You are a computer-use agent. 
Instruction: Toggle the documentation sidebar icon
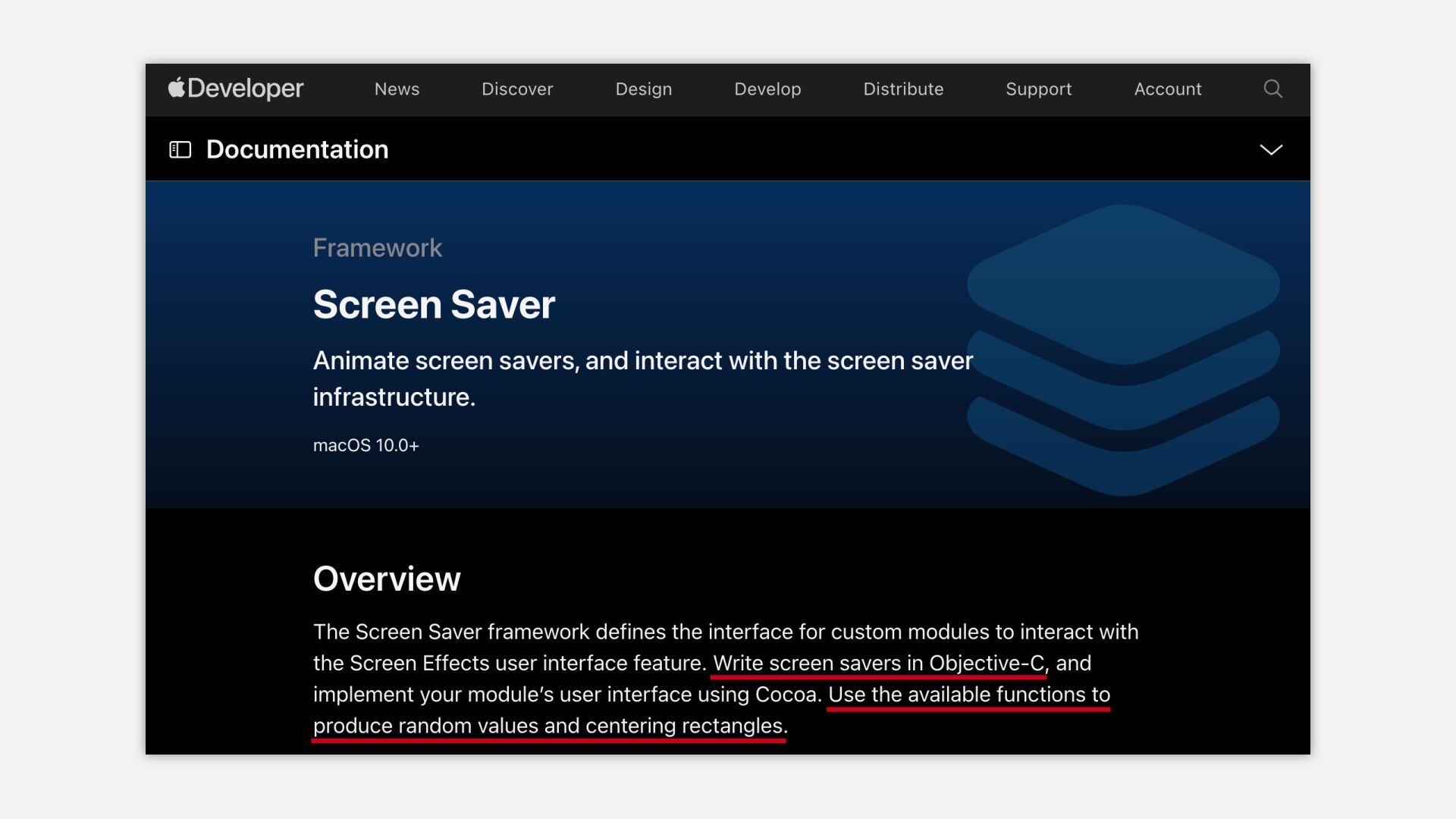click(180, 149)
